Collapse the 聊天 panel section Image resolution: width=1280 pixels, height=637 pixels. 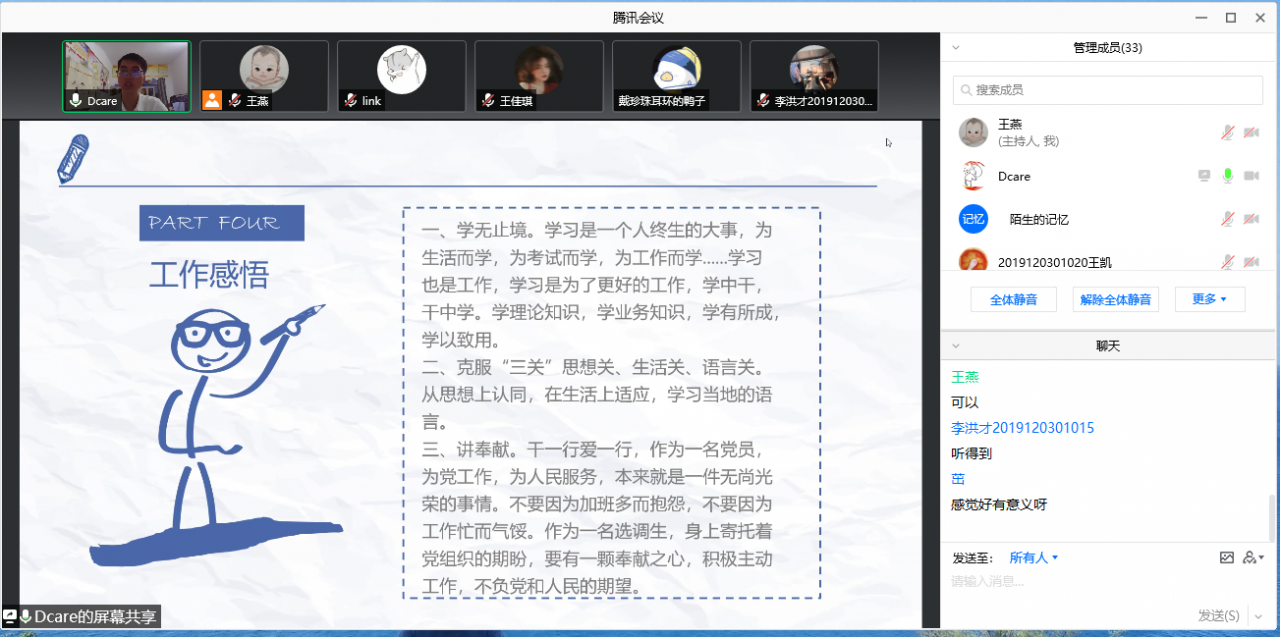[x=957, y=345]
